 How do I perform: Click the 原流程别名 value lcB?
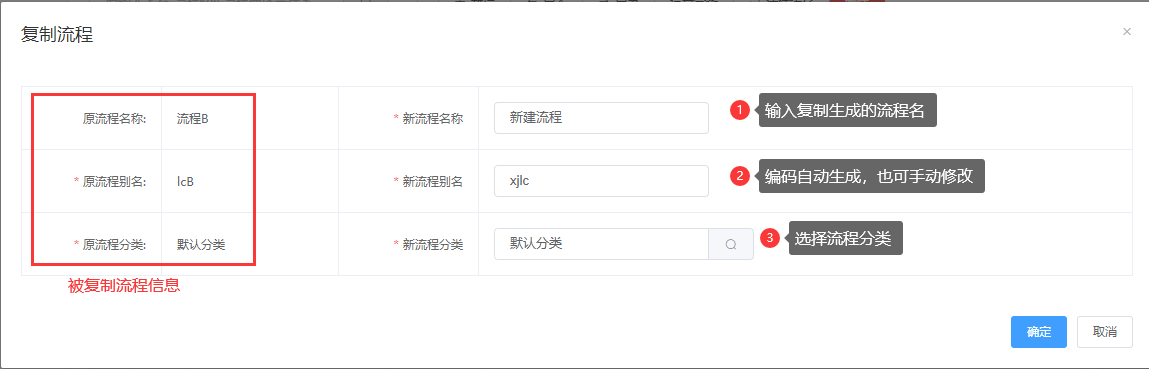[185, 182]
